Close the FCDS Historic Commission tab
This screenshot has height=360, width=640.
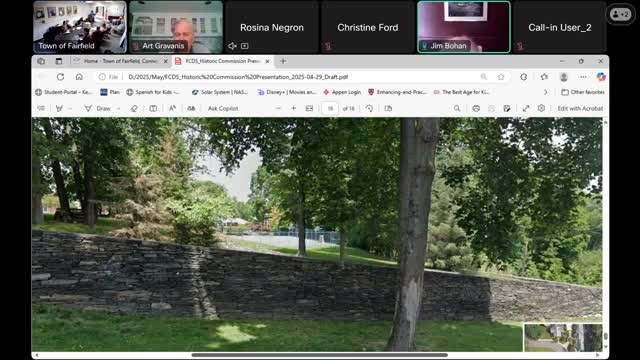267,61
